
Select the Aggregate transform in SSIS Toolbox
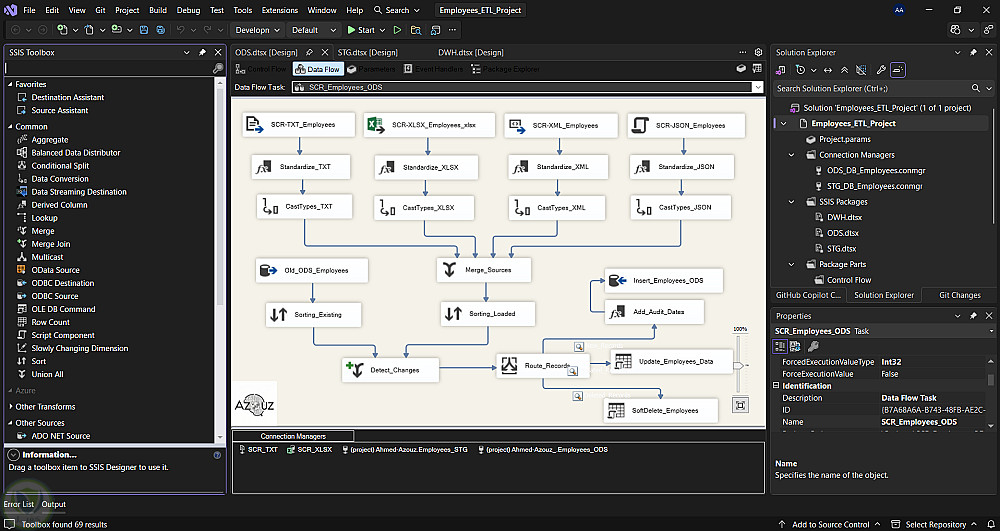coord(50,140)
